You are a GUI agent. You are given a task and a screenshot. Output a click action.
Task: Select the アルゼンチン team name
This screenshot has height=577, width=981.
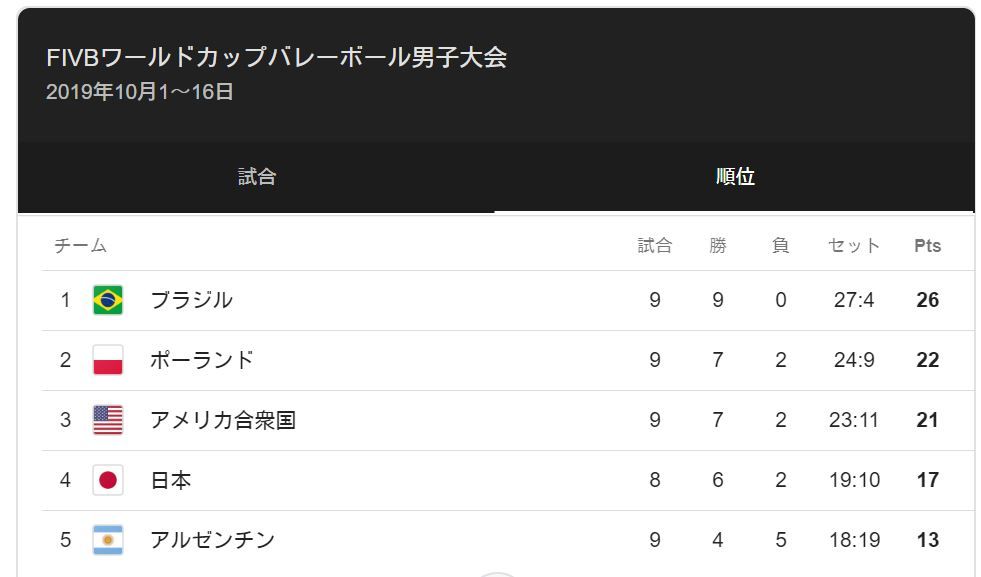[212, 540]
